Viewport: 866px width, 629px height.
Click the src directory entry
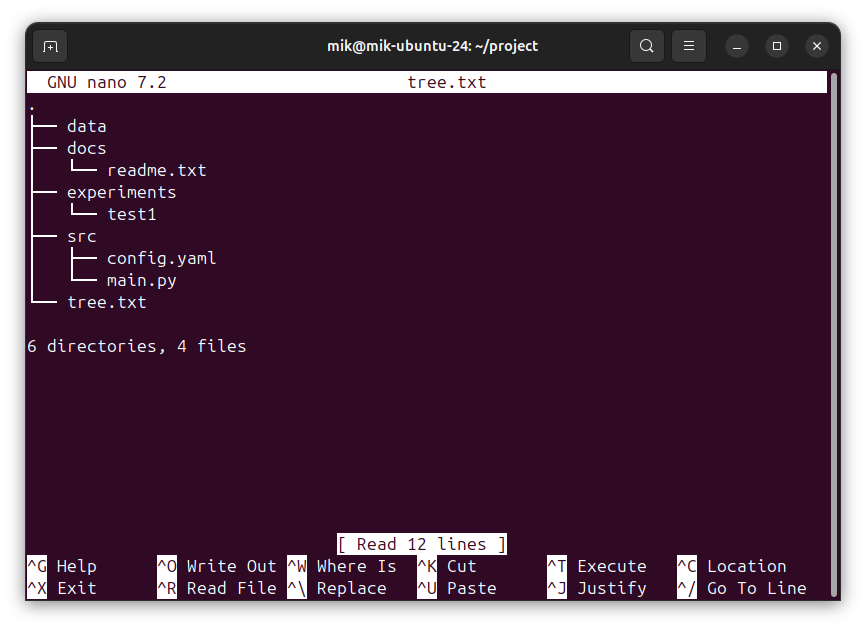pyautogui.click(x=81, y=236)
